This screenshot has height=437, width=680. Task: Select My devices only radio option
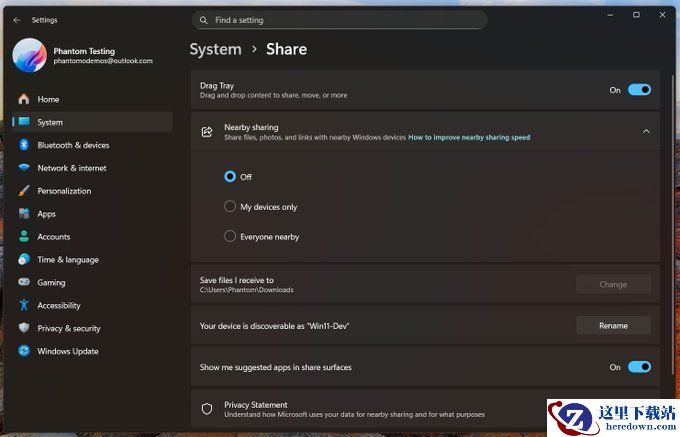[x=230, y=206]
